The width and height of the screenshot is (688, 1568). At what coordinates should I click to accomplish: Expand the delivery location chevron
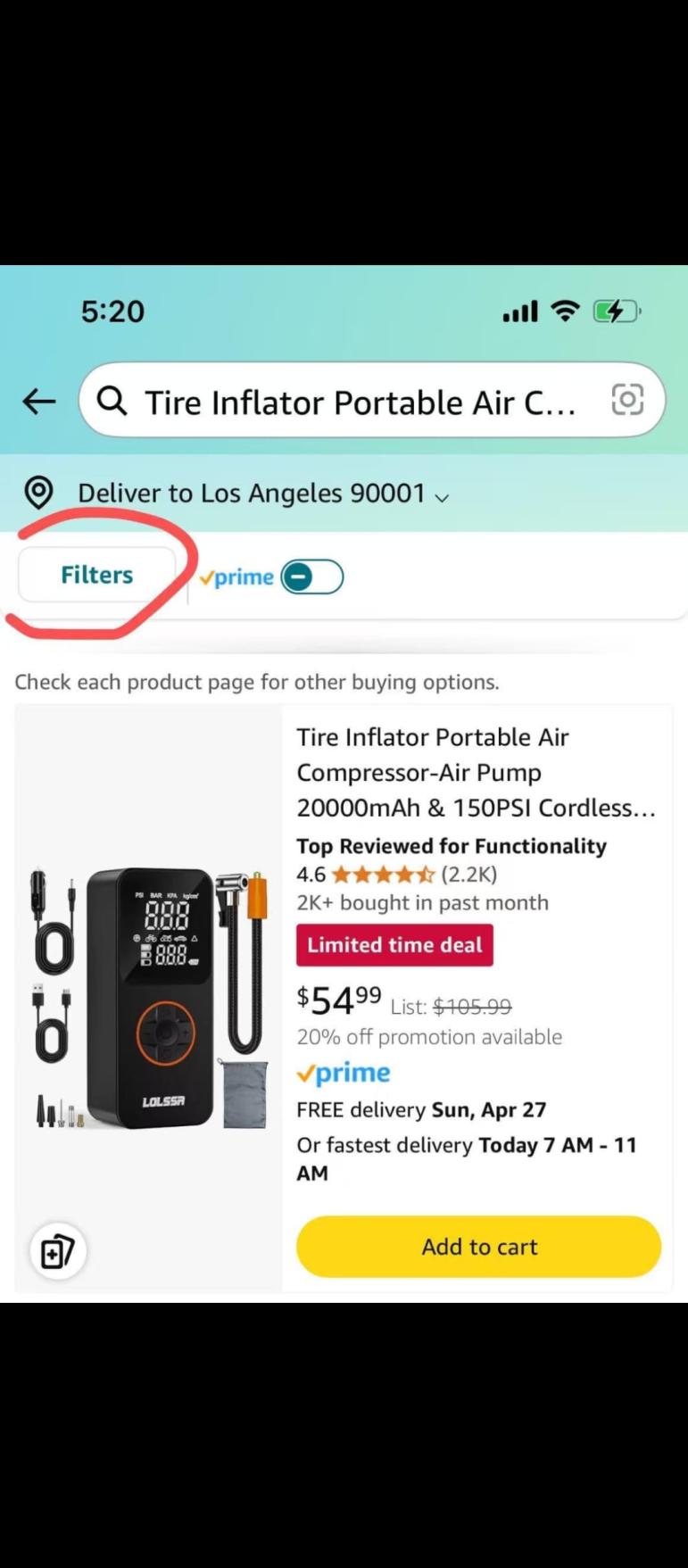click(442, 497)
